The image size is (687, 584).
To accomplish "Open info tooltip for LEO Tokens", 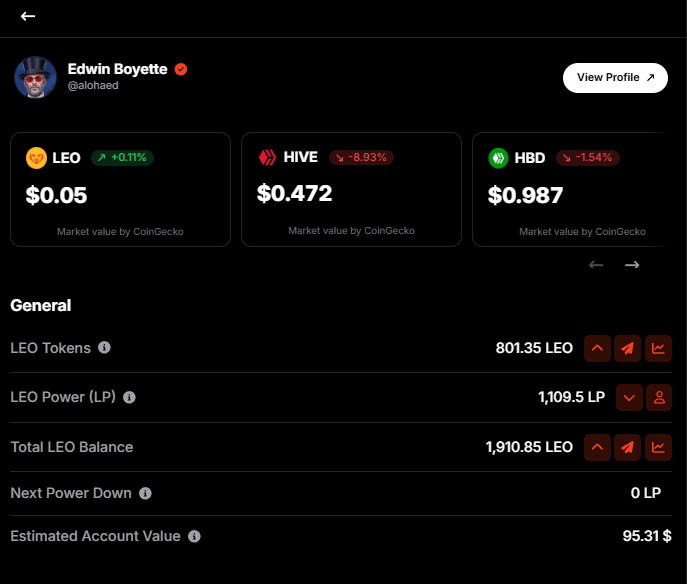I will [104, 347].
